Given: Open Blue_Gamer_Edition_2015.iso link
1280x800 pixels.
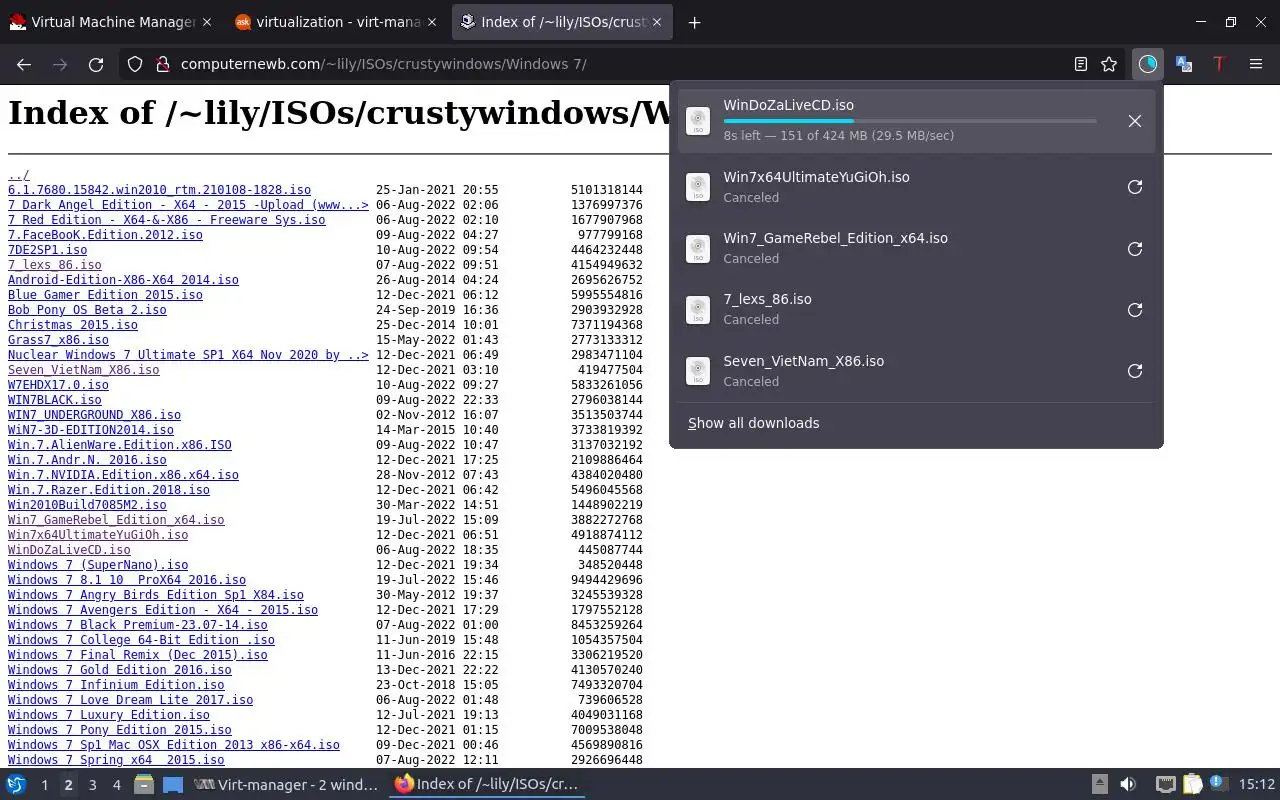Looking at the screenshot, I should [x=105, y=295].
